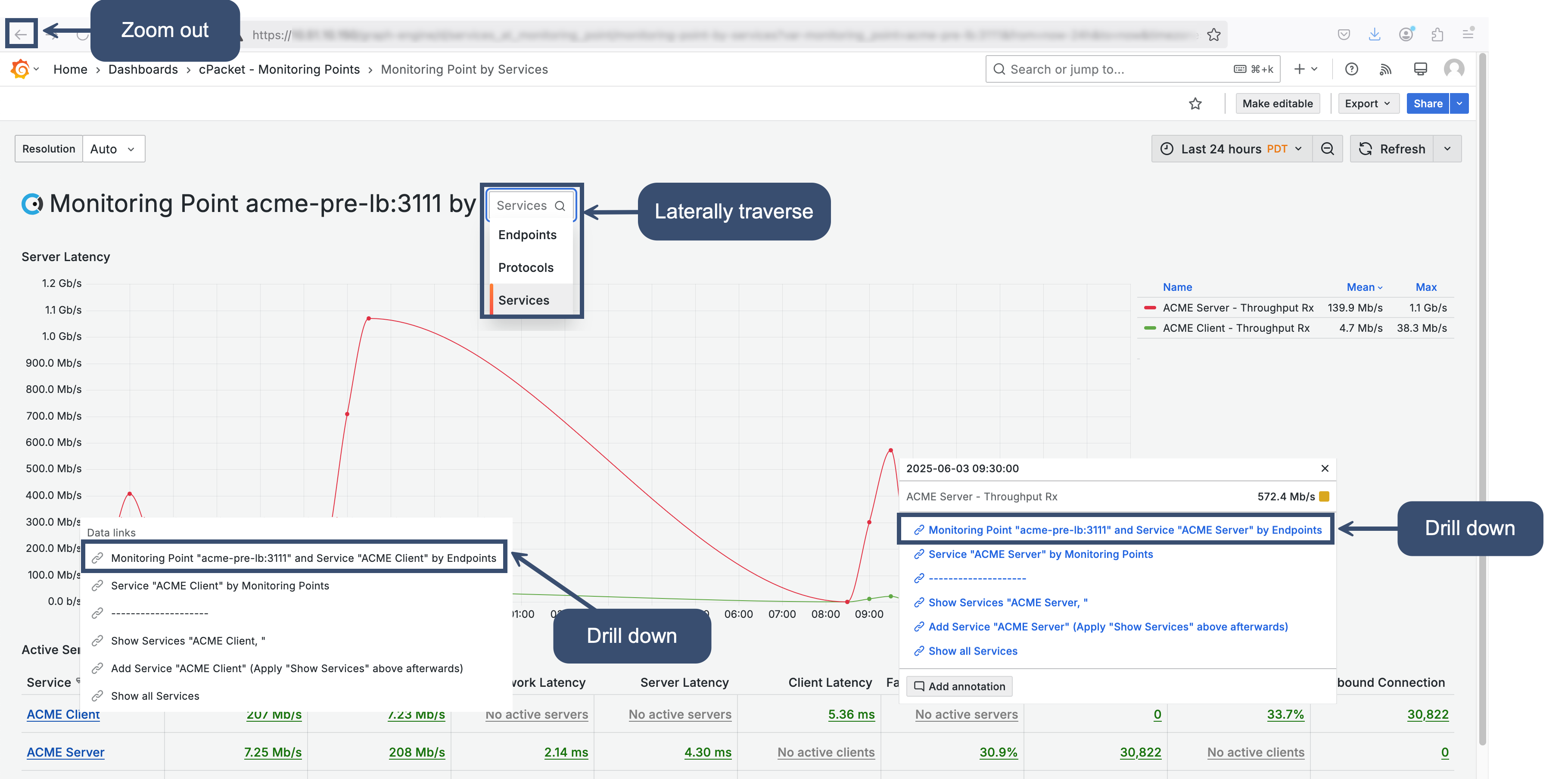1568x779 pixels.
Task: Mark dashboard as favorite star
Action: tap(1195, 103)
